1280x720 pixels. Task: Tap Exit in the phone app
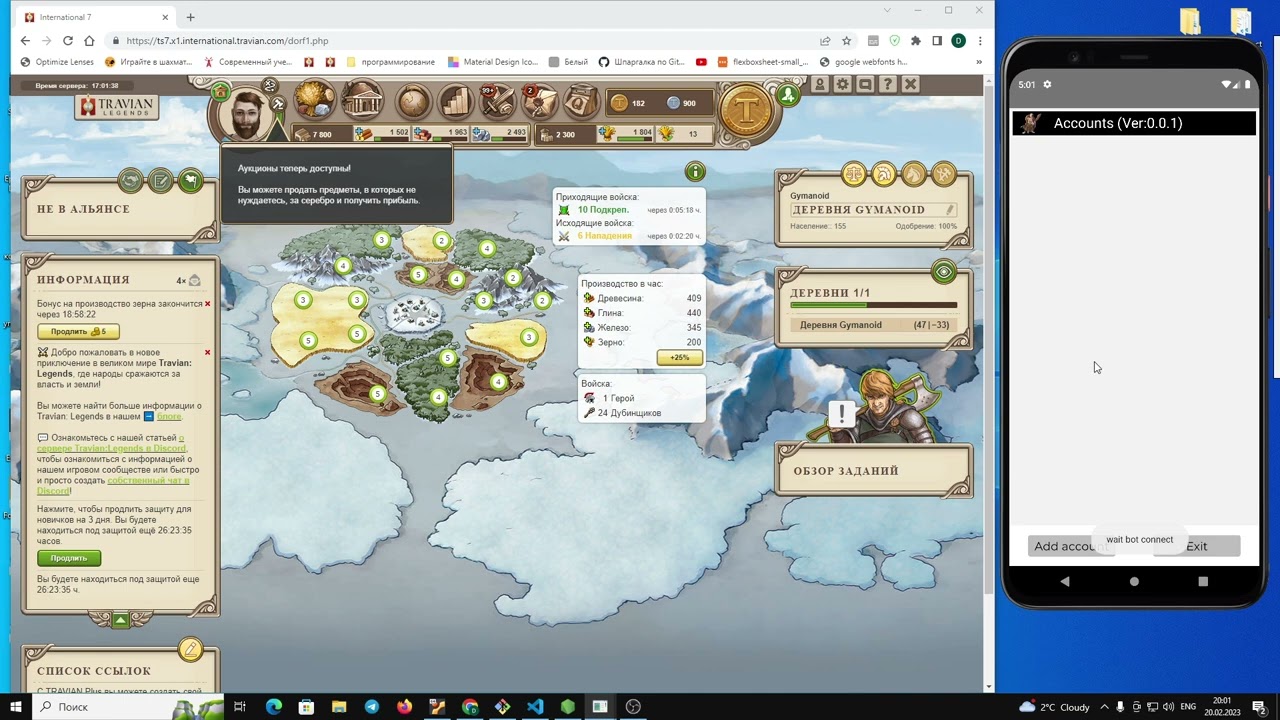pos(1197,546)
